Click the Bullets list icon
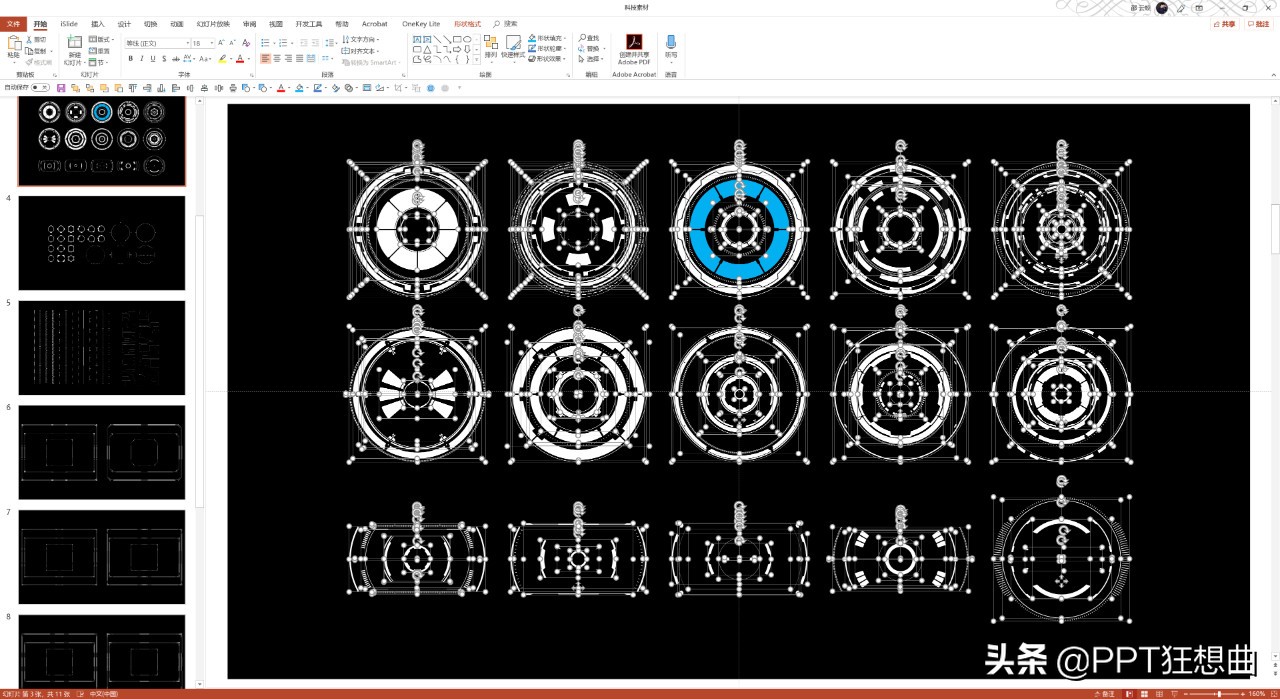 (x=266, y=43)
